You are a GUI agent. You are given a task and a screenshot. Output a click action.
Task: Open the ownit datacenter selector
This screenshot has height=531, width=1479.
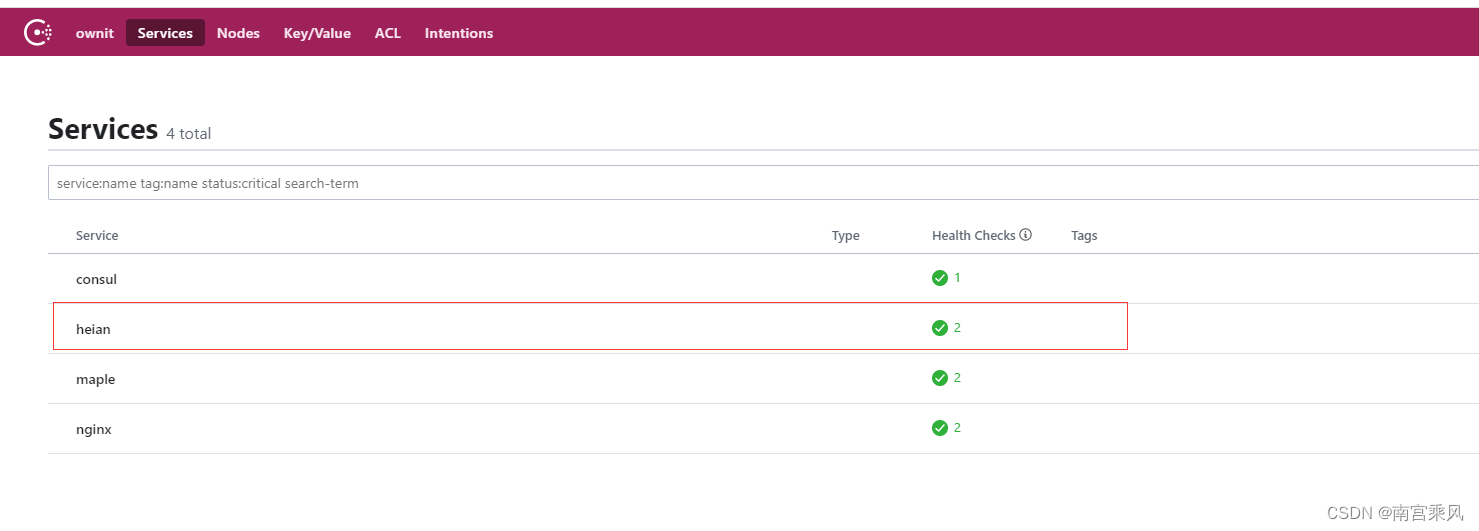[94, 33]
